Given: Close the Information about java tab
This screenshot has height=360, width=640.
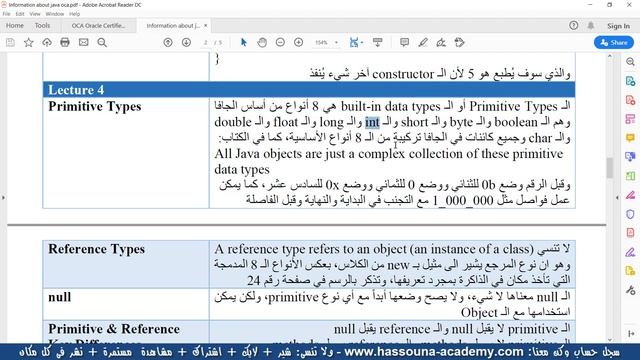Looking at the screenshot, I should pos(205,25).
